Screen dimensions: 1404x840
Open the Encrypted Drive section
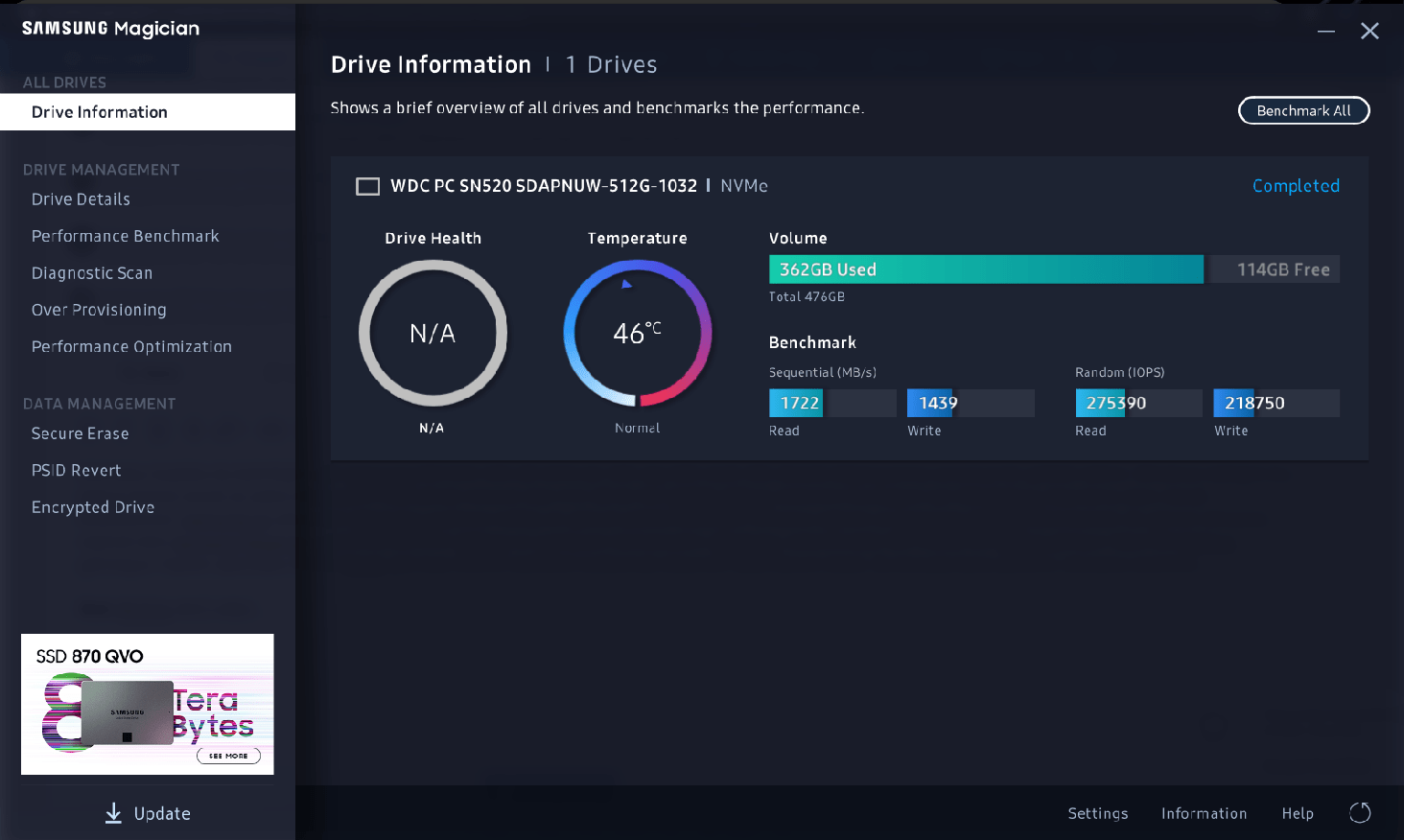coord(93,507)
